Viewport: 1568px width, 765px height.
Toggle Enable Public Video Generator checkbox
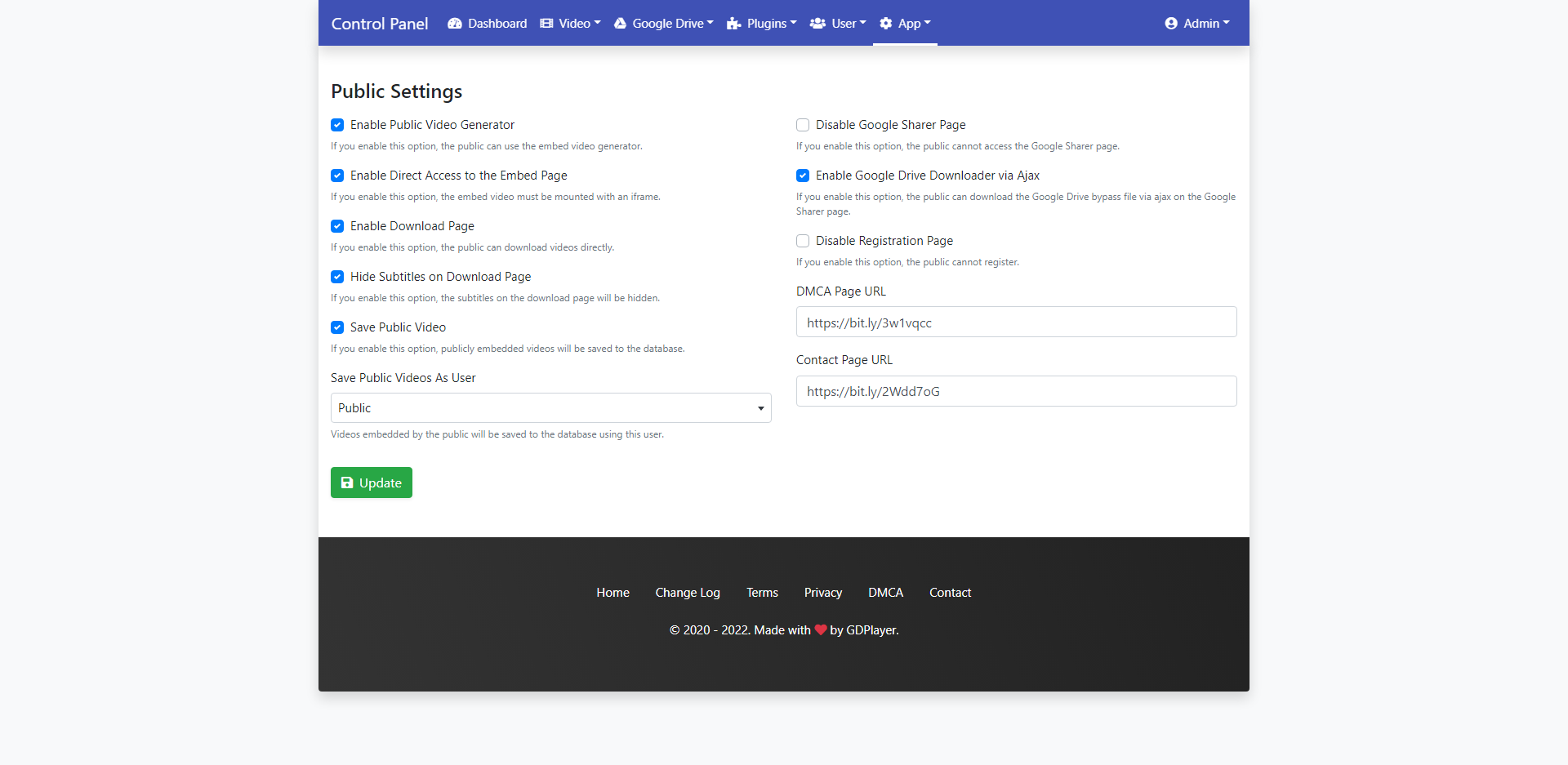click(337, 125)
